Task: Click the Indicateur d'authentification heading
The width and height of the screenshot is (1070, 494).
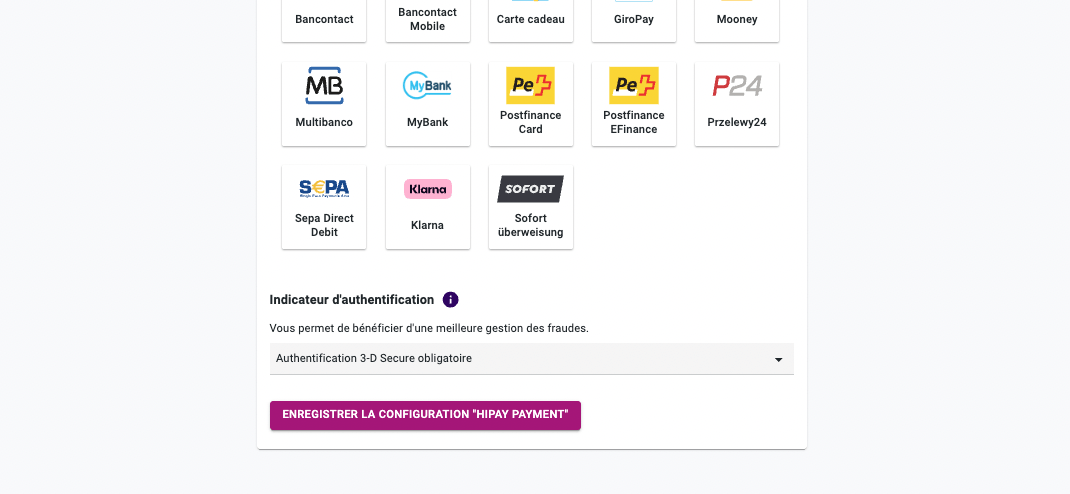Action: coord(351,300)
